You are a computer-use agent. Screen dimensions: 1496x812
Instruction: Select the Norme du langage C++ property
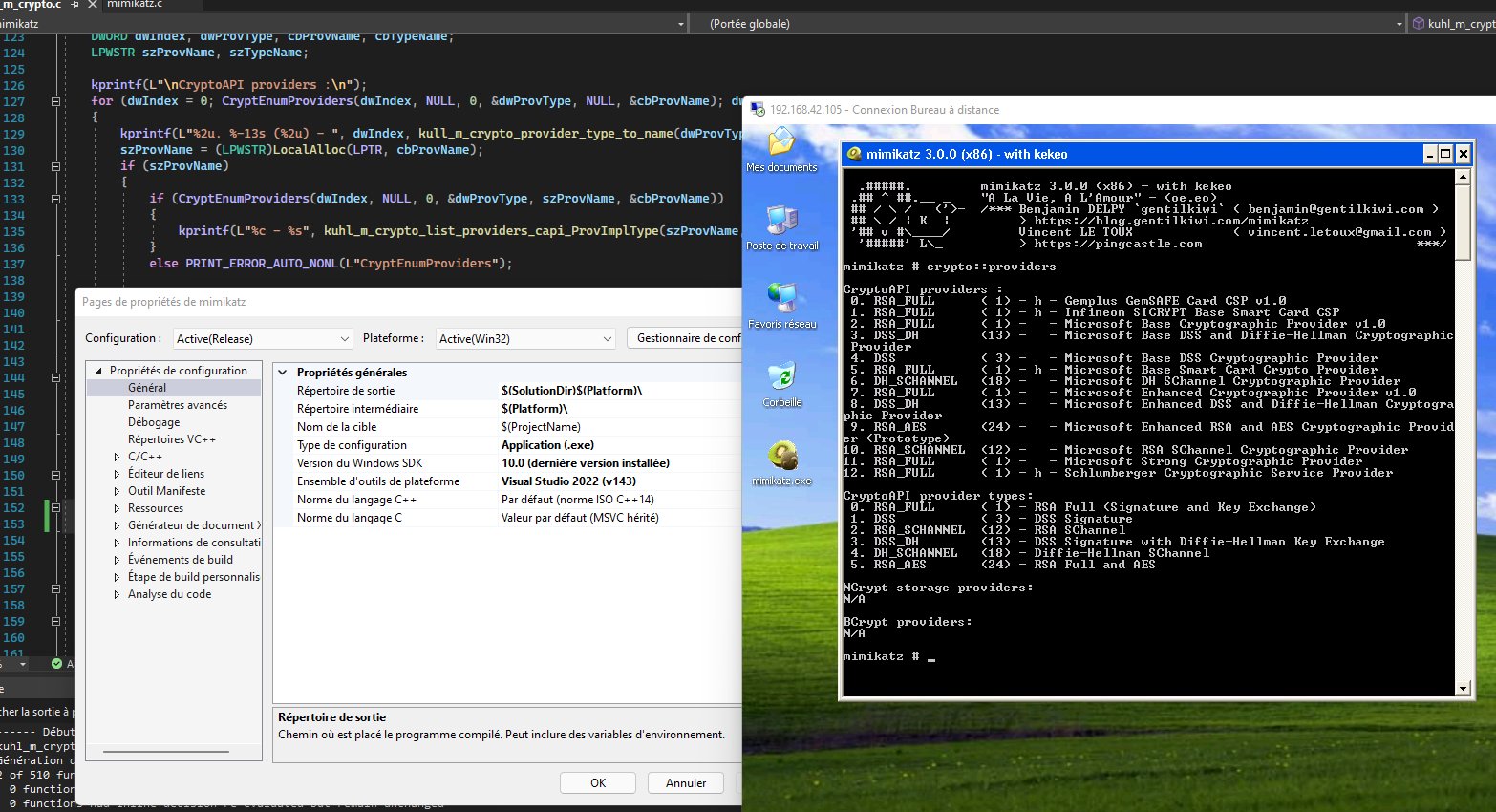(x=508, y=500)
